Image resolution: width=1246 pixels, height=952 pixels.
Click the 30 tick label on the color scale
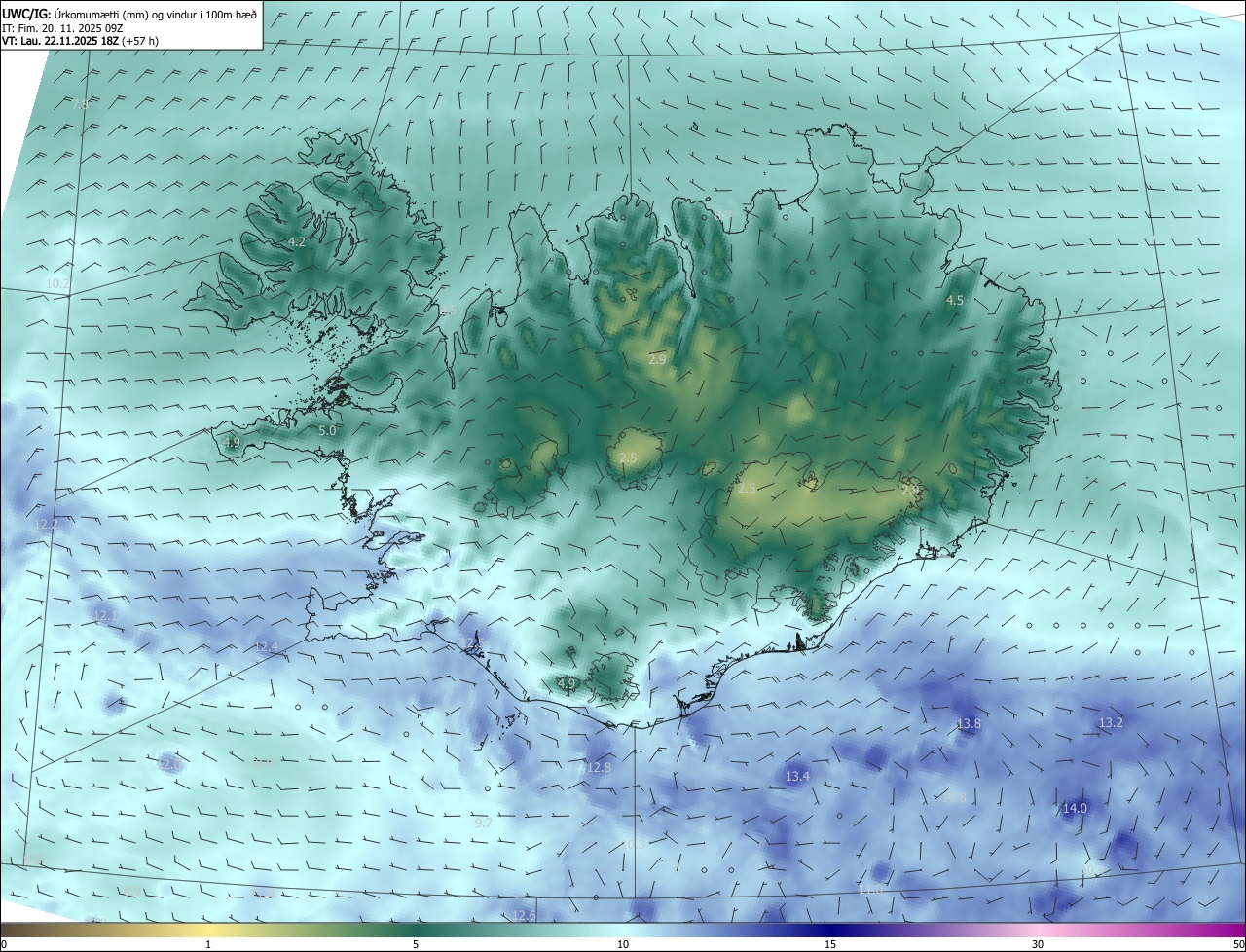click(x=1038, y=944)
